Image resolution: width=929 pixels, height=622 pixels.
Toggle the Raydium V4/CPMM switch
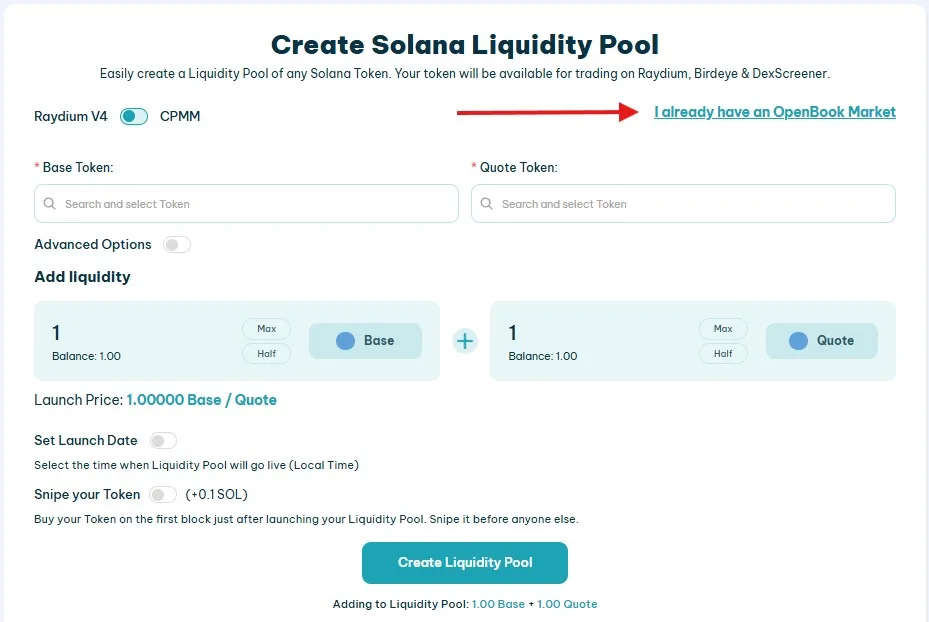pyautogui.click(x=134, y=116)
